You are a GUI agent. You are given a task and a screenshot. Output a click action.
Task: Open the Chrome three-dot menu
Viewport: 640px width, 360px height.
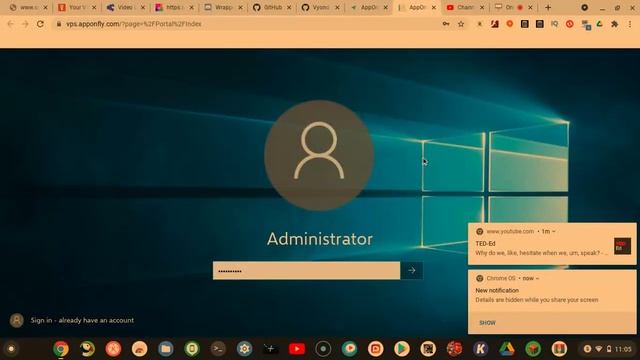tap(630, 24)
